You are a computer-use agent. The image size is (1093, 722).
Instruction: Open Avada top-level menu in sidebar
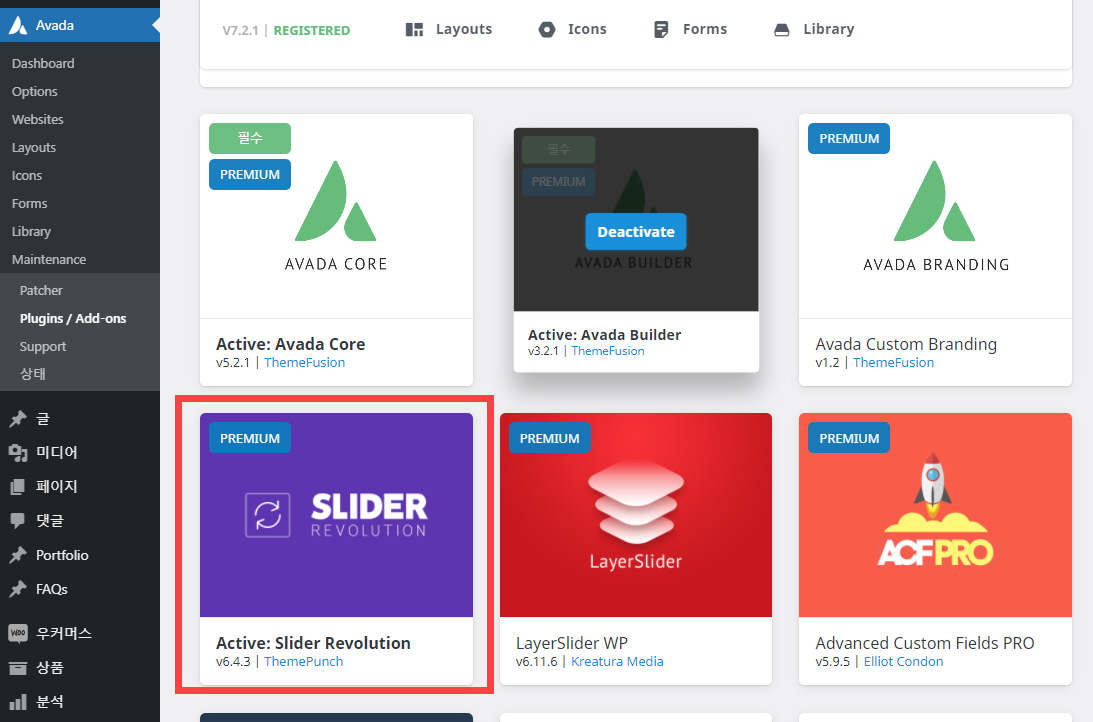pyautogui.click(x=79, y=25)
